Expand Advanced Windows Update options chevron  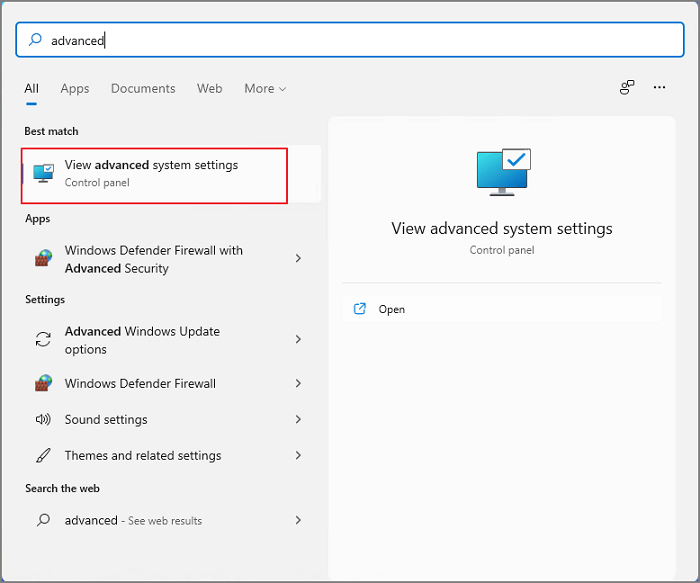tap(298, 340)
